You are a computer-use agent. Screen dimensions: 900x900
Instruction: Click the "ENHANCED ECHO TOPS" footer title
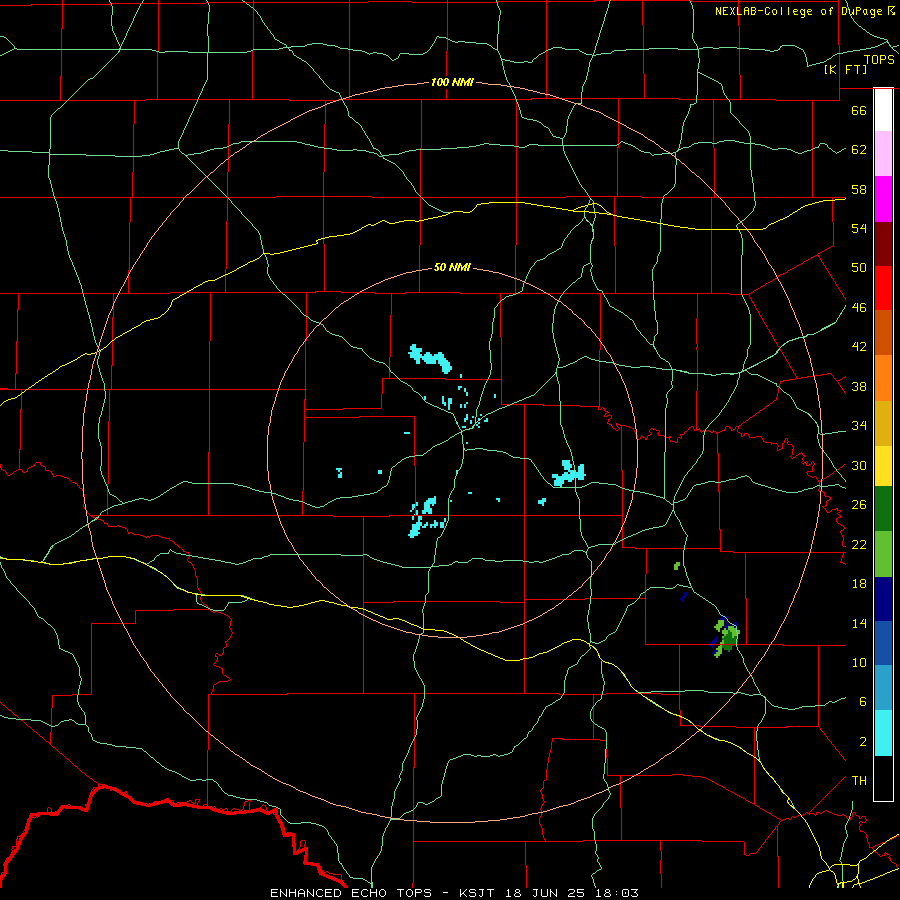coord(351,893)
